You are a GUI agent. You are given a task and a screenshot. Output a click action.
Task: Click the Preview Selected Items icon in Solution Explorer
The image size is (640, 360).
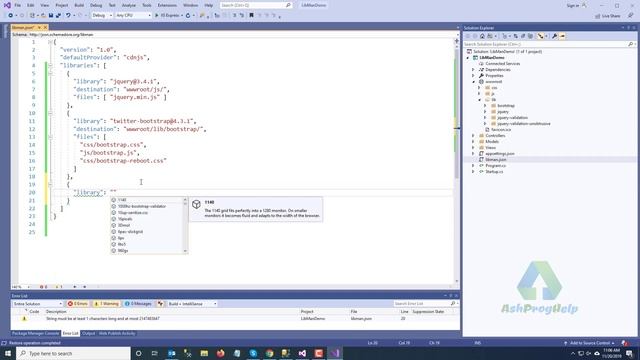tap(562, 36)
